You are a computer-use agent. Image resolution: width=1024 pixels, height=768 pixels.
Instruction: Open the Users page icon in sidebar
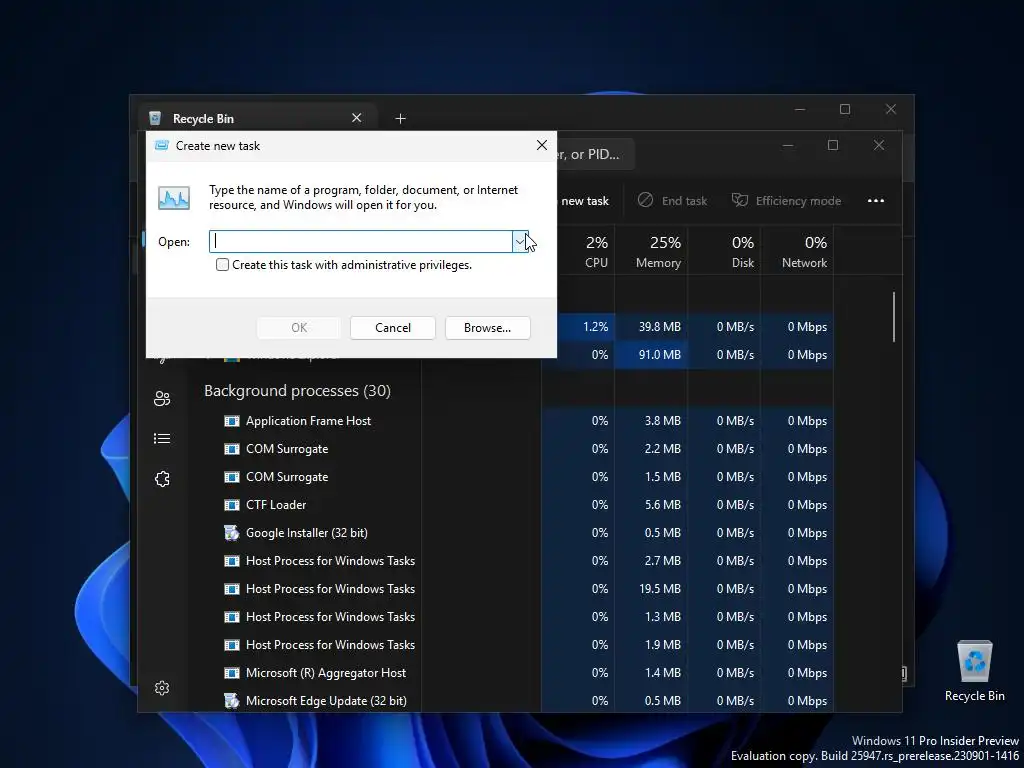pyautogui.click(x=162, y=398)
